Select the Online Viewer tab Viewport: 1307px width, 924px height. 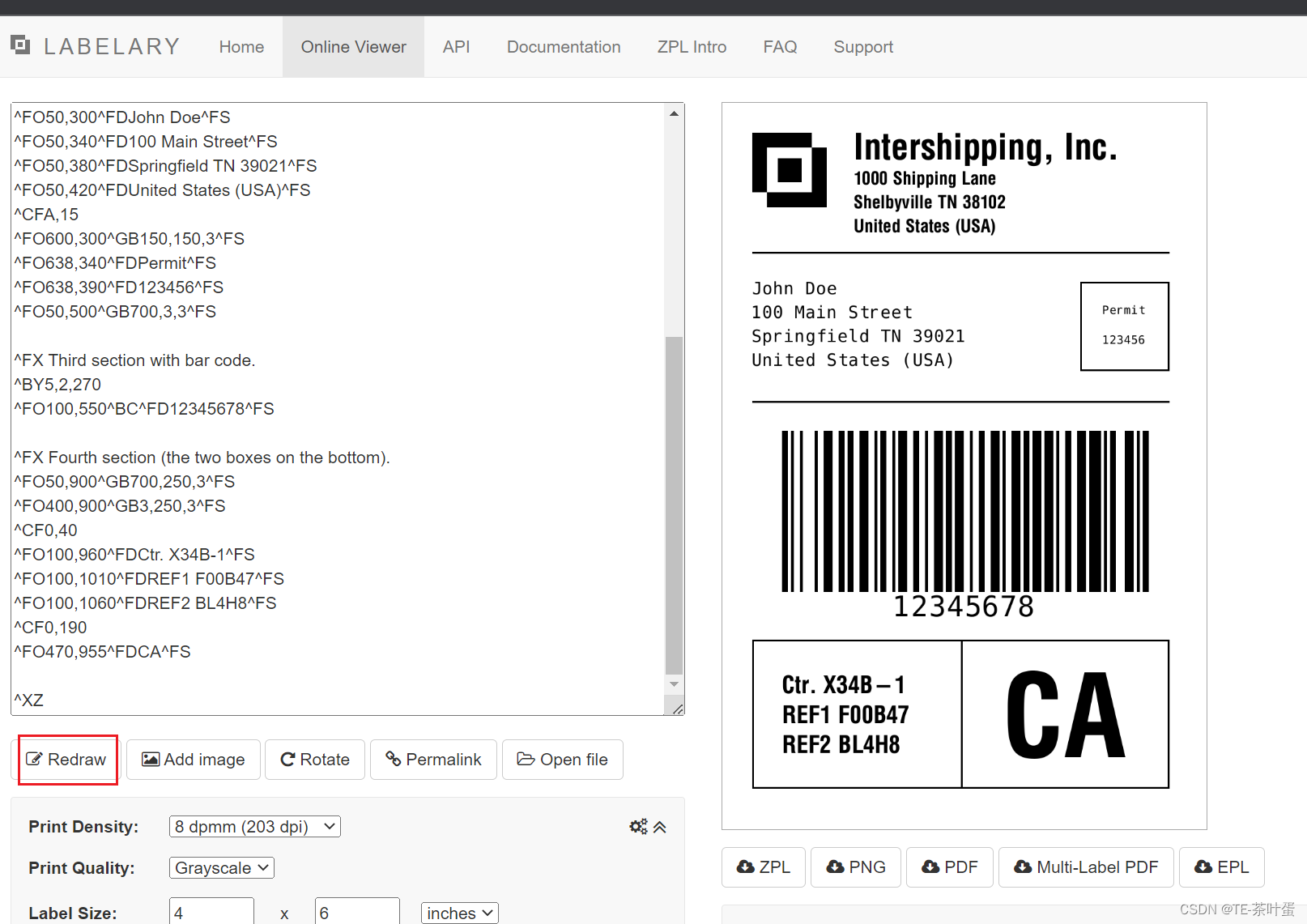(x=353, y=47)
